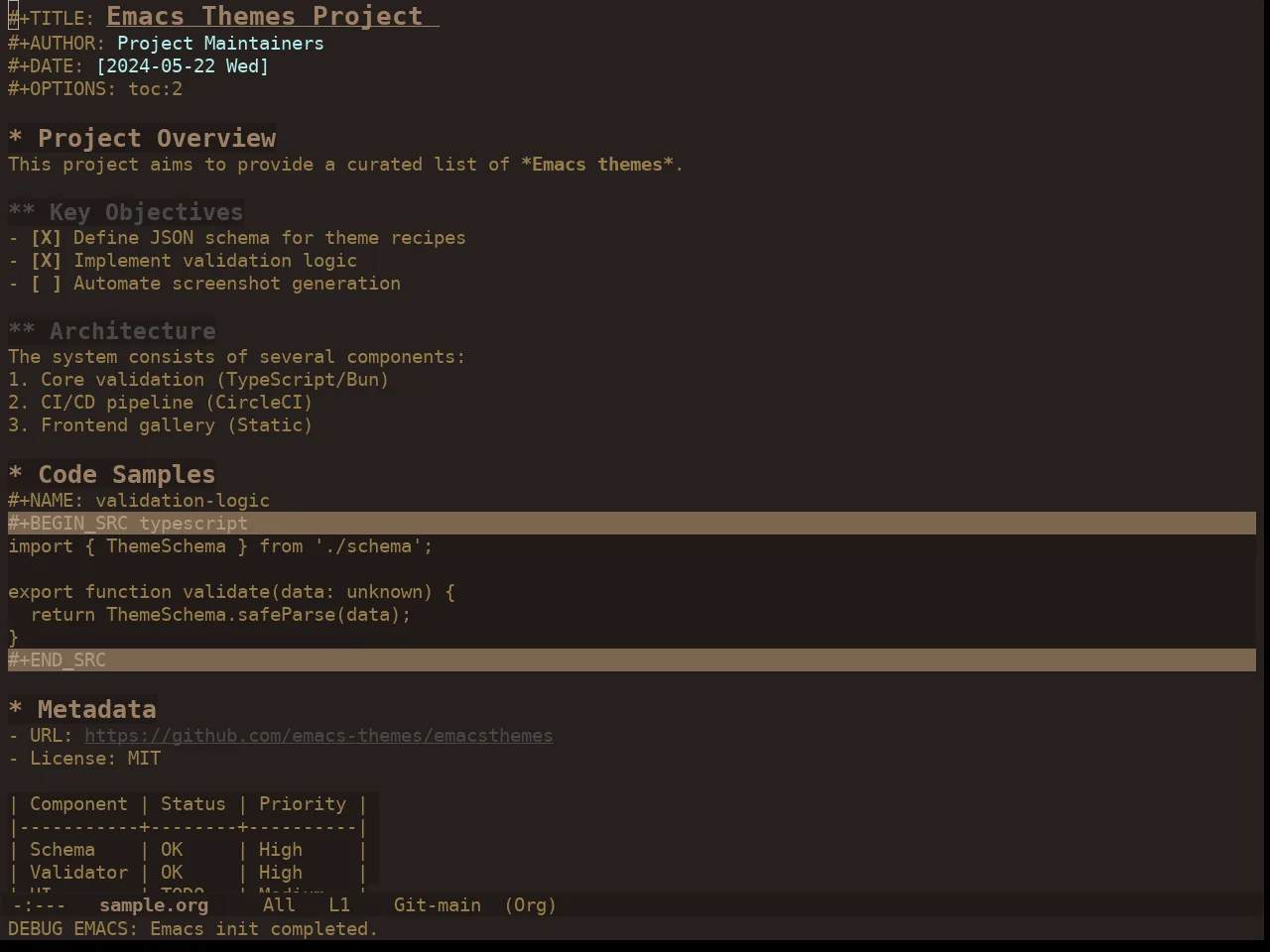Viewport: 1270px width, 952px height.
Task: Toggle the Implement validation logic checkbox
Action: tap(46, 261)
